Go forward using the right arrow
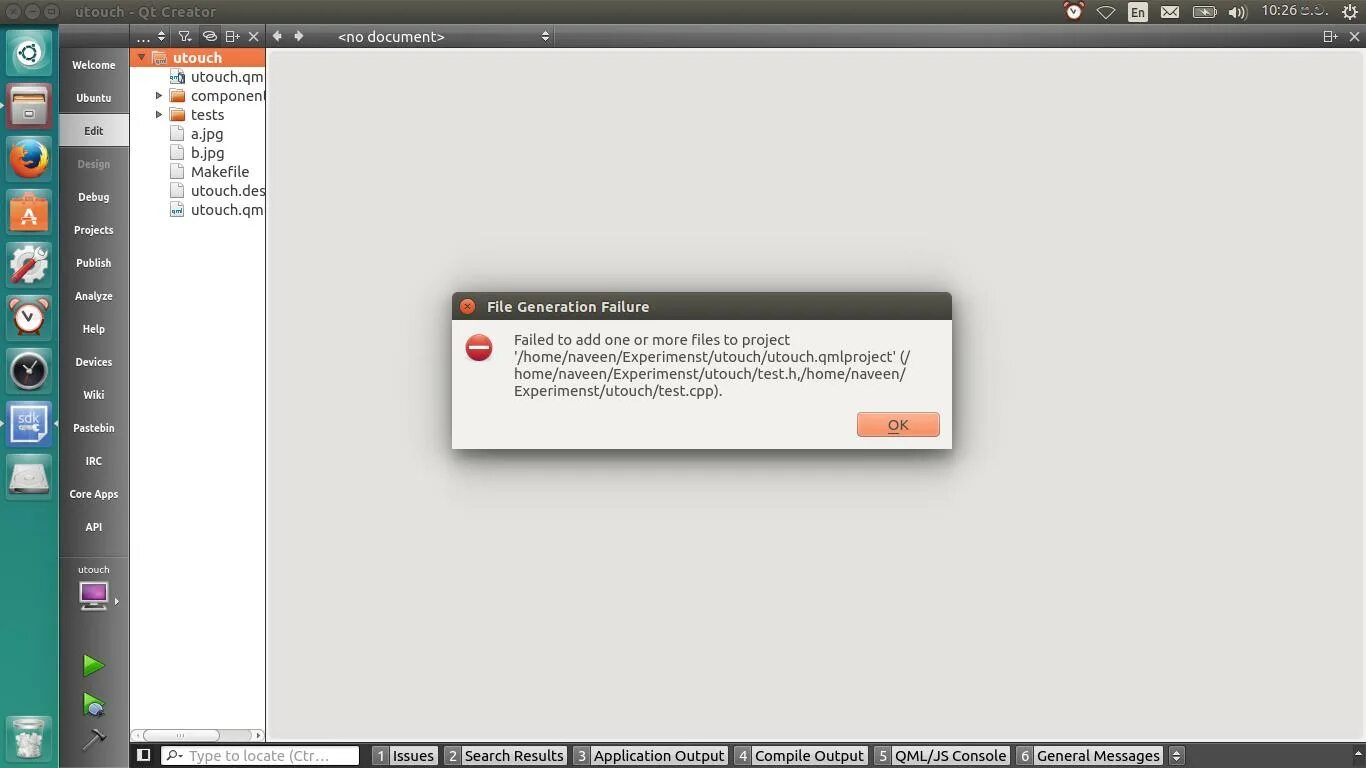Screen dimensions: 1366x768 (298, 36)
